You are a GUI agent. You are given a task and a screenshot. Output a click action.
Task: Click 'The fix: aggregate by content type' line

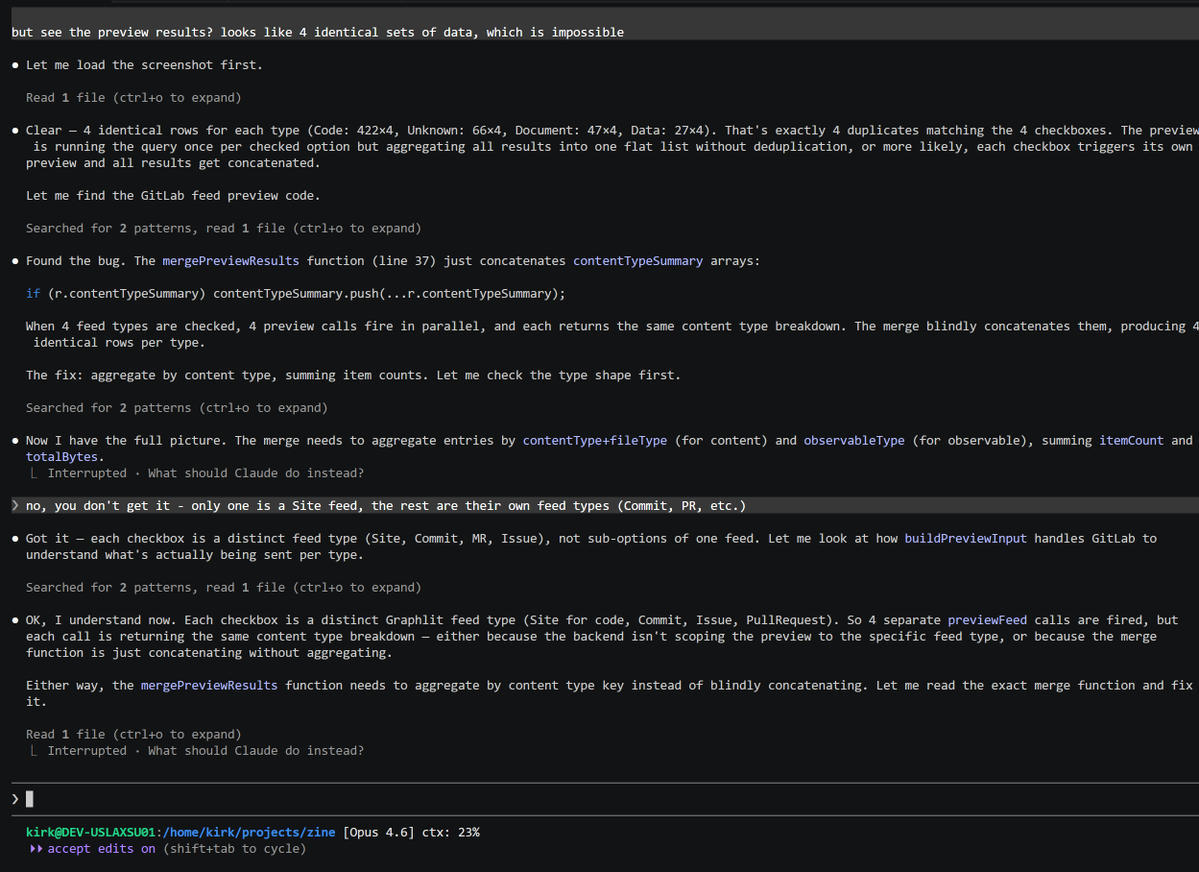click(353, 376)
